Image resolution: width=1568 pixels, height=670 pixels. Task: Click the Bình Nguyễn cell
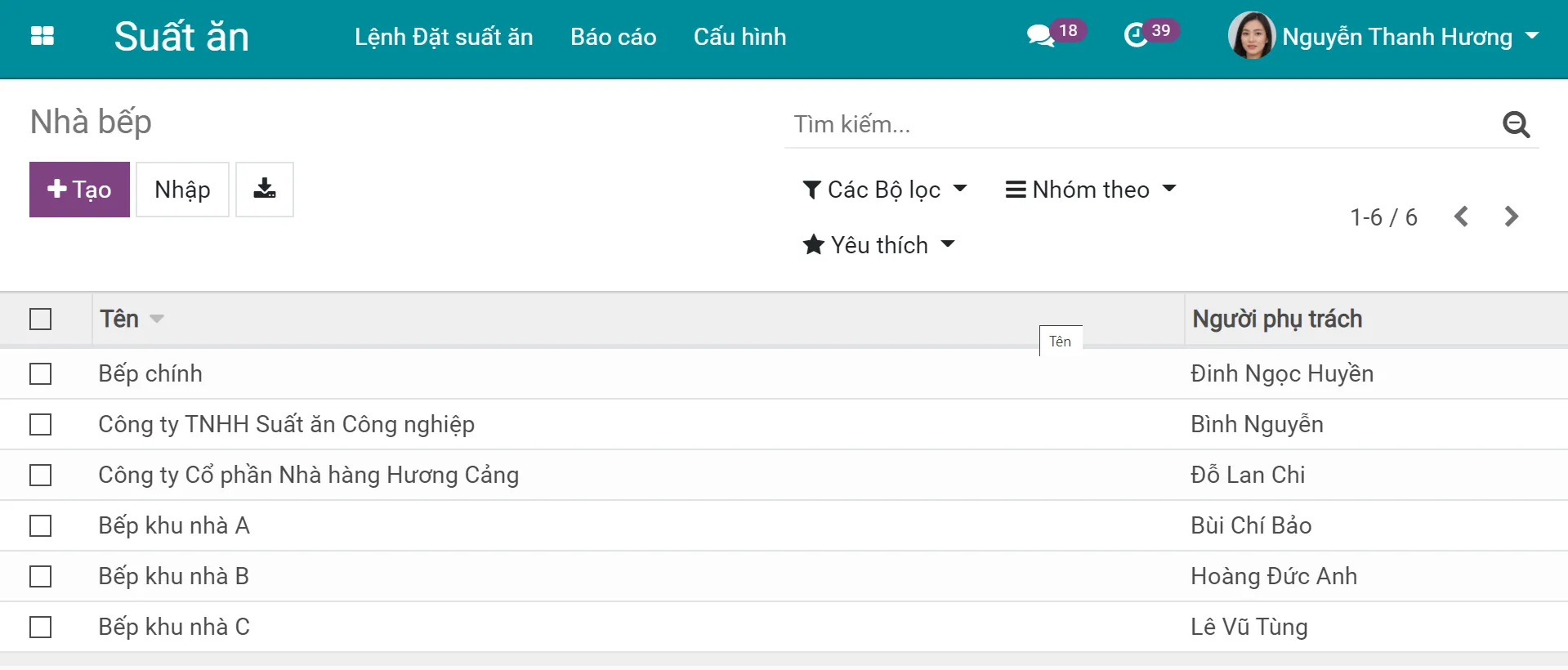tap(1257, 425)
